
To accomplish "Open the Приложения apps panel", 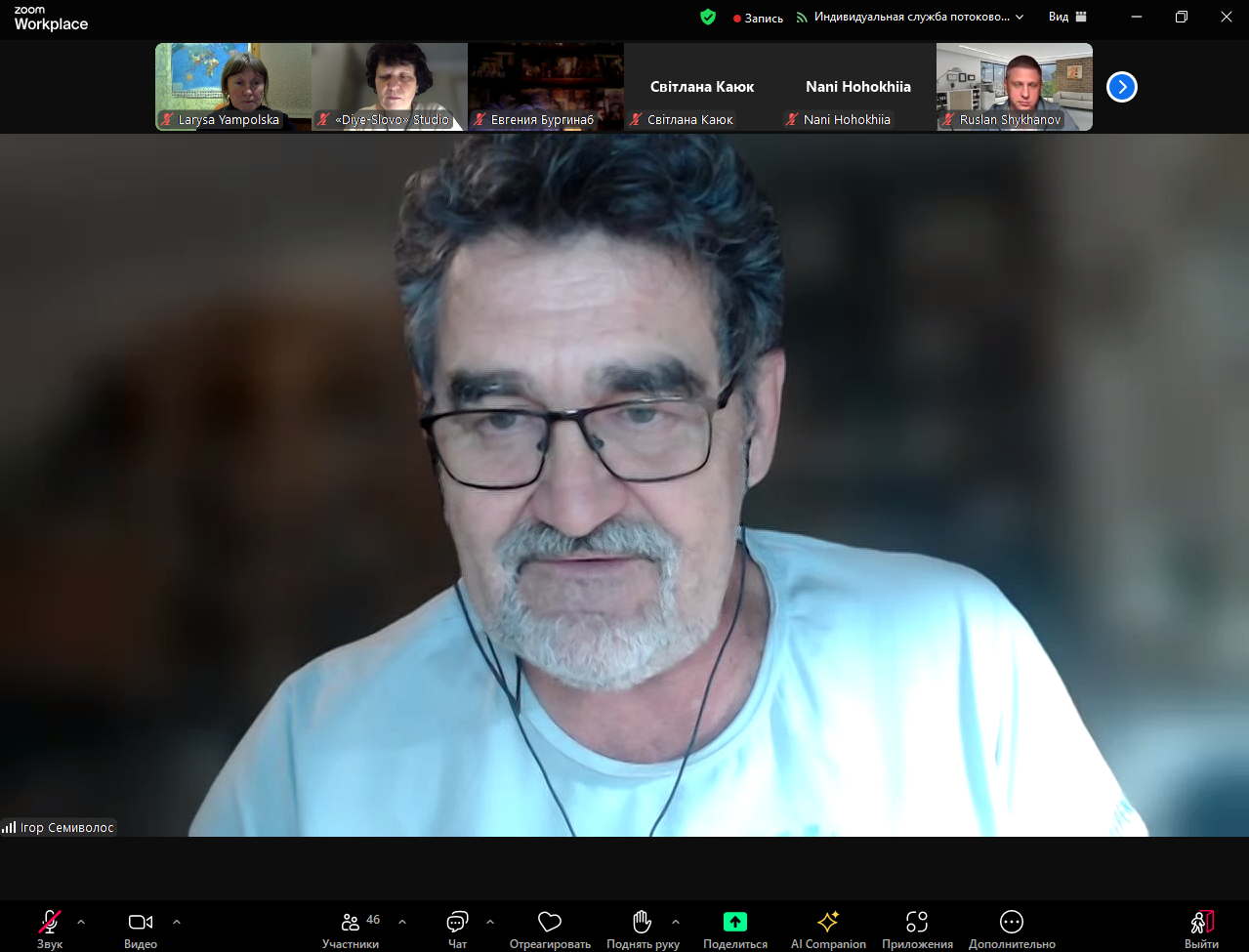I will [x=917, y=929].
